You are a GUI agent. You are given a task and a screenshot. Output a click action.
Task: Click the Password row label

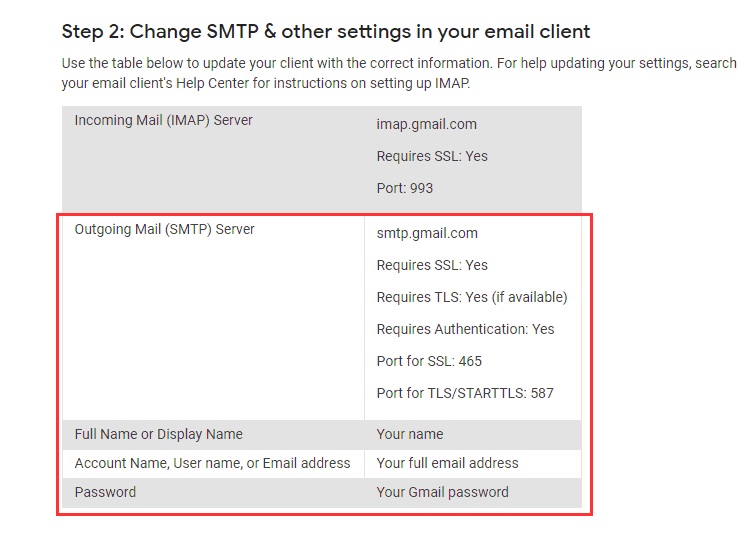coord(105,492)
